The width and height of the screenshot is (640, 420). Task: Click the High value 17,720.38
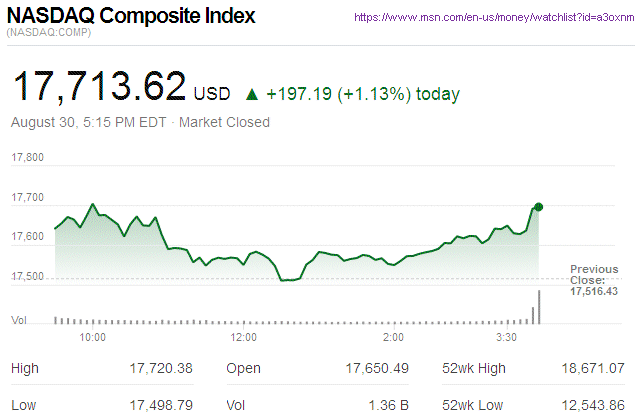pos(160,368)
